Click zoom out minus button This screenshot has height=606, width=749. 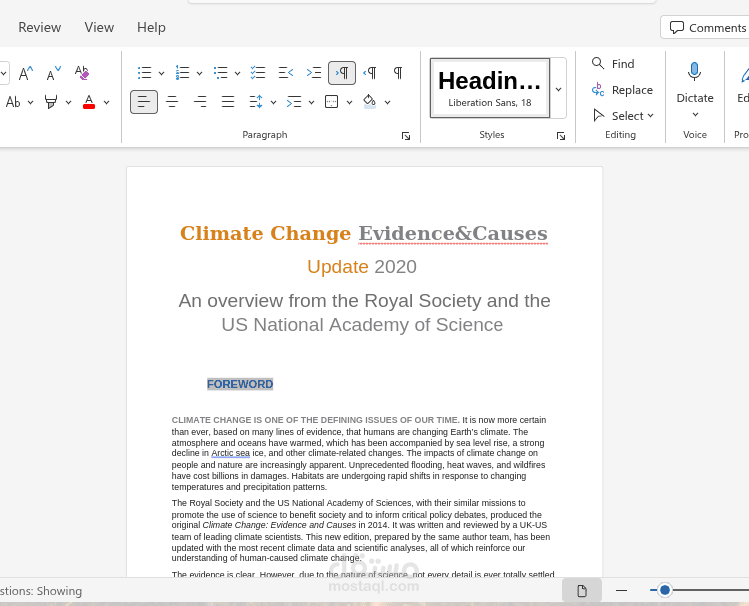pos(621,591)
